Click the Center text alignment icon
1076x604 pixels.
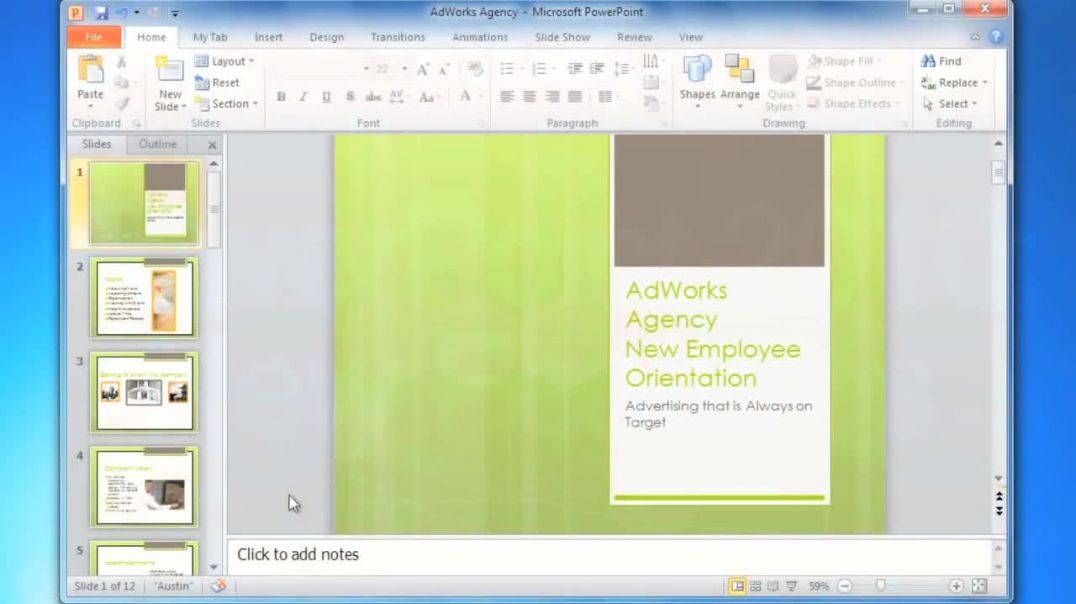tap(529, 97)
